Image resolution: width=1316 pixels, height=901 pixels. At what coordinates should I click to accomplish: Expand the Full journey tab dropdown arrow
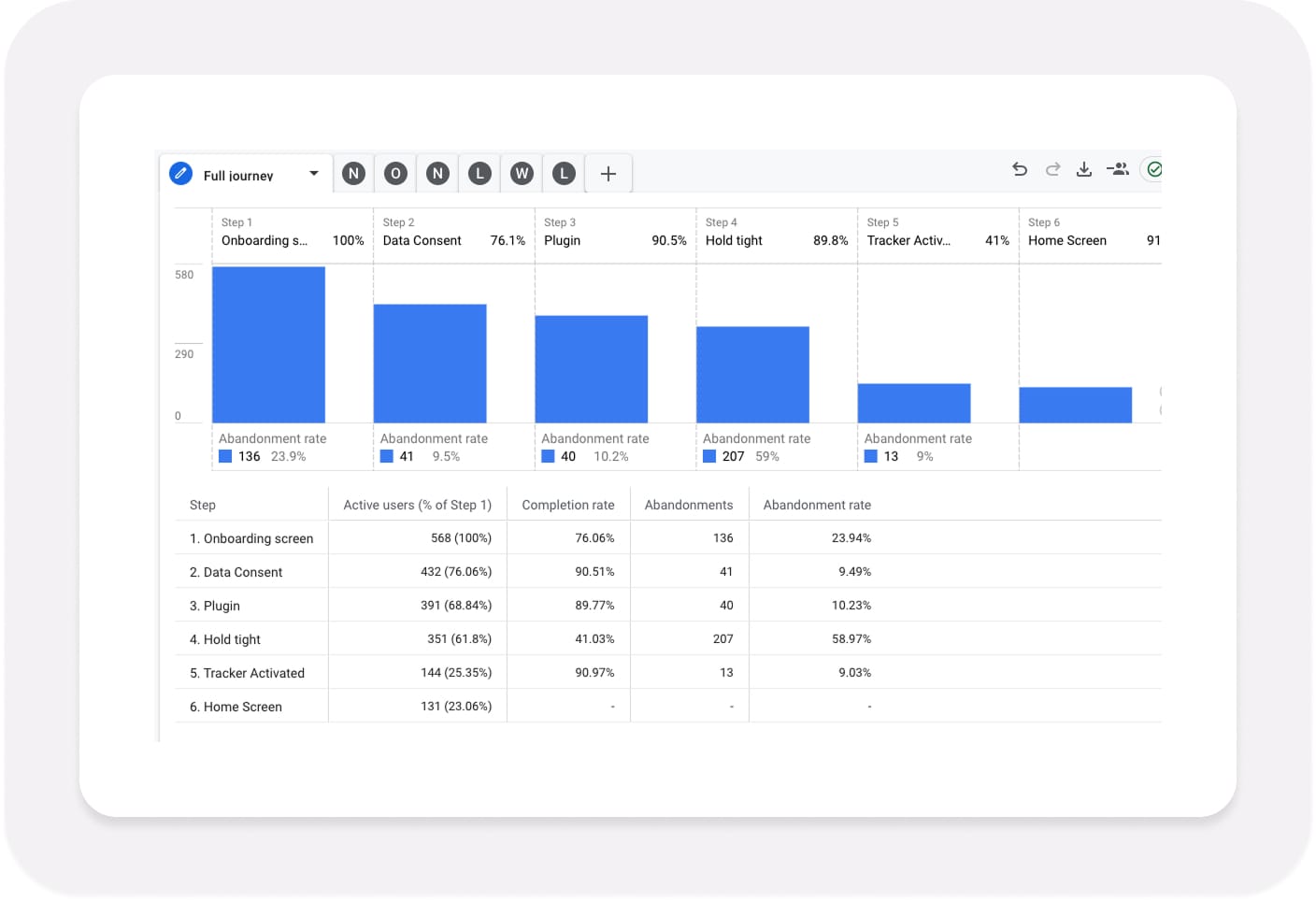(x=314, y=174)
